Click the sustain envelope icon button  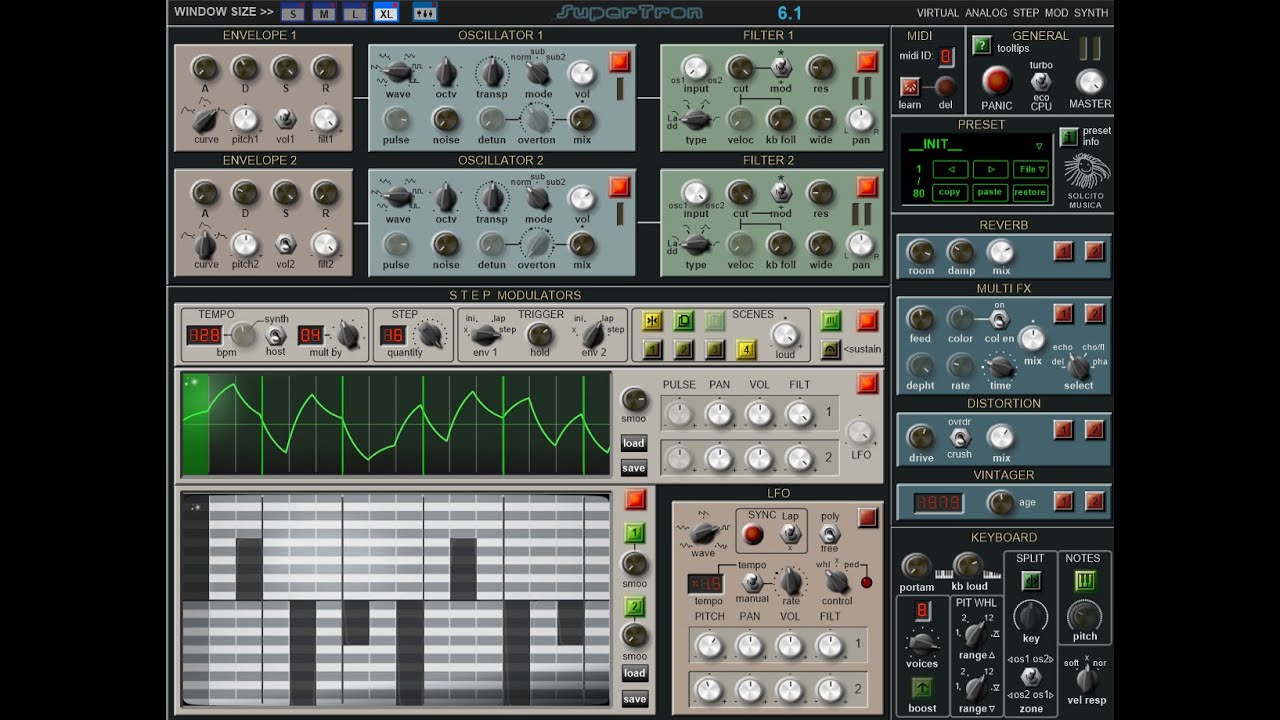(831, 349)
